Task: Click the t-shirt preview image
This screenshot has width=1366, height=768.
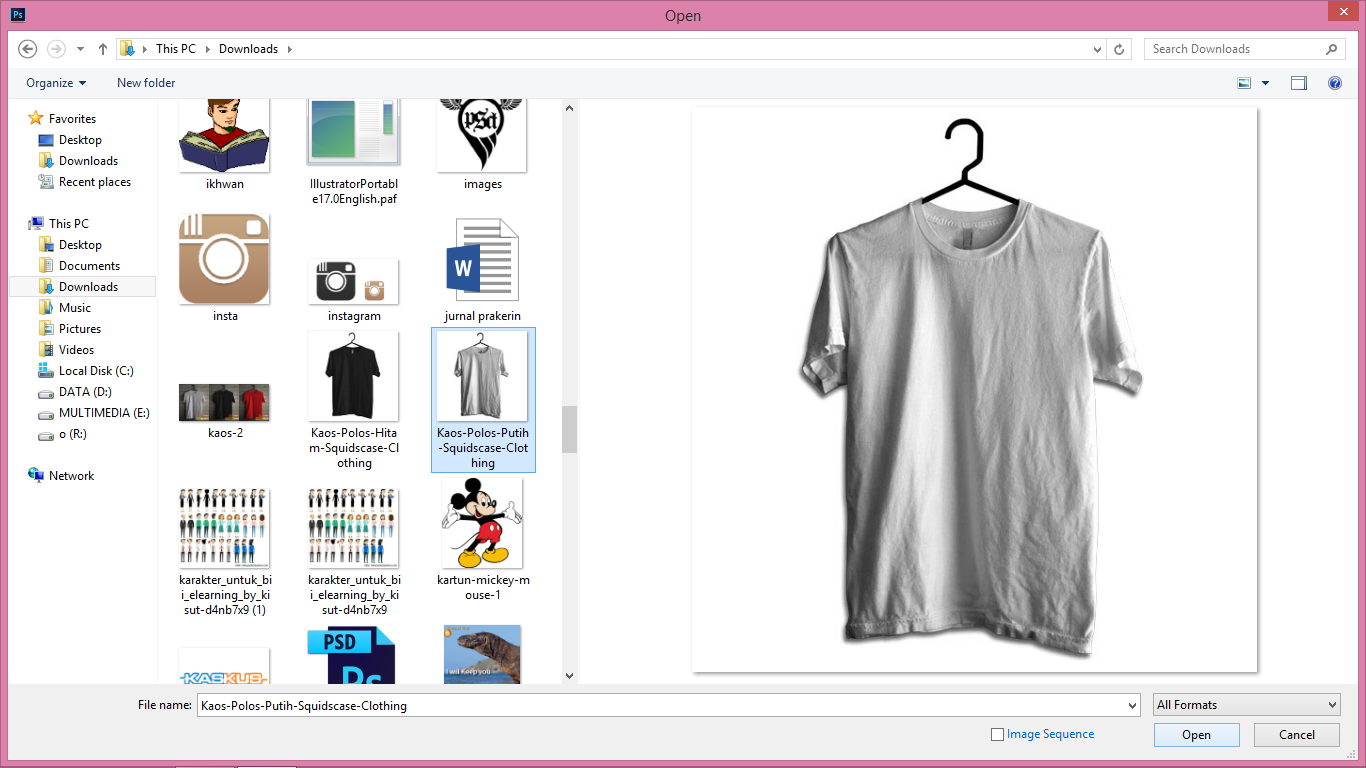Action: 974,390
